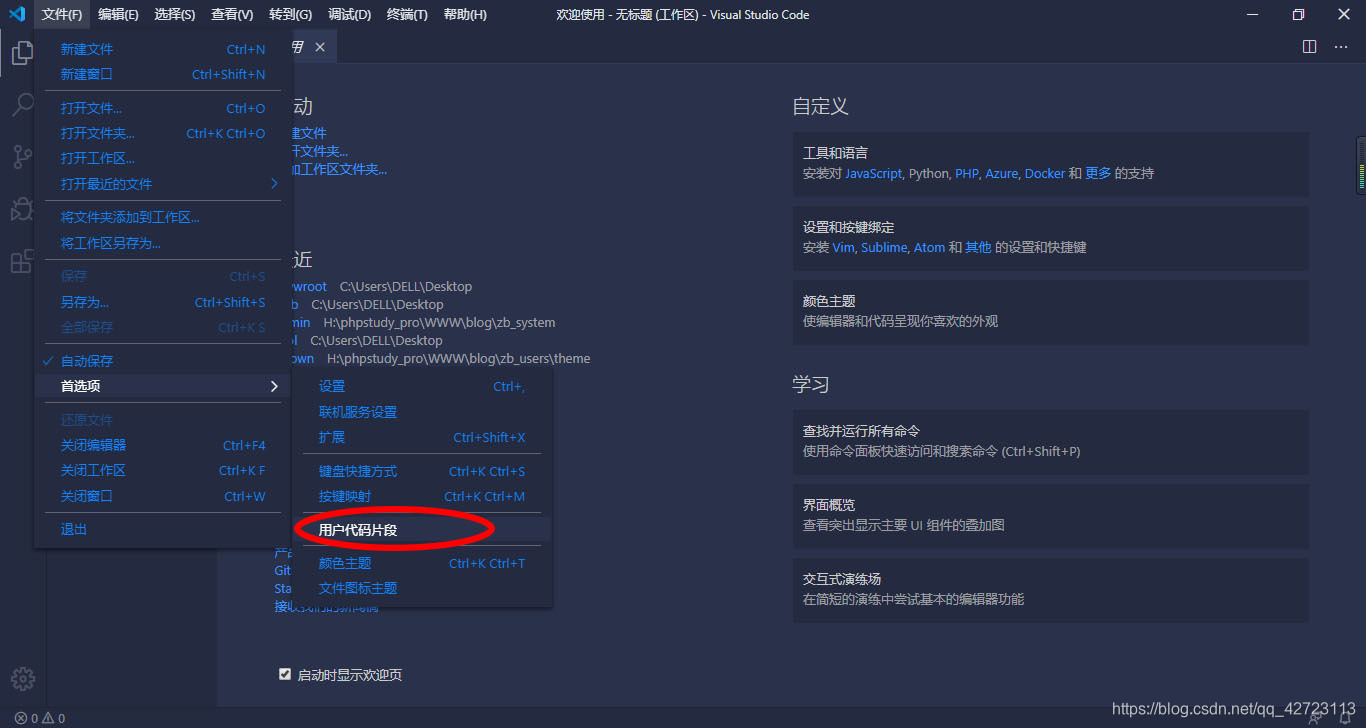Select 关闭工作区 menu entry
The height and width of the screenshot is (728, 1366).
pos(164,470)
